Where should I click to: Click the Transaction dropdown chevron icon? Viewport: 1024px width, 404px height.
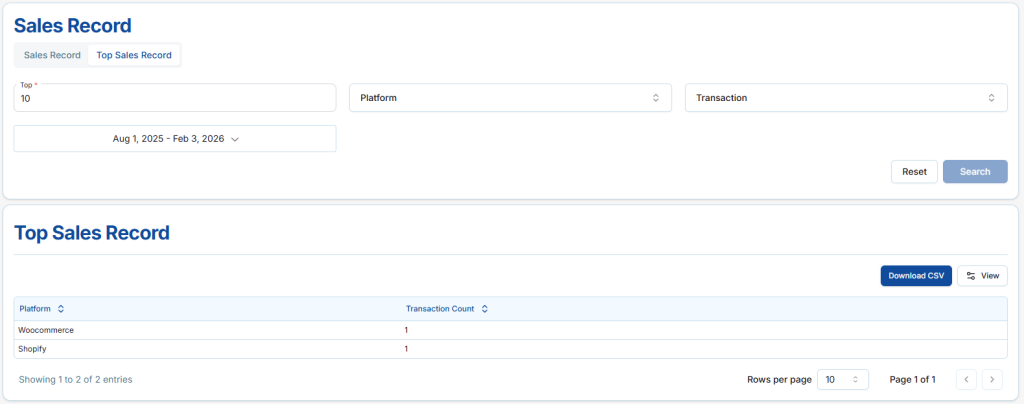(x=991, y=98)
